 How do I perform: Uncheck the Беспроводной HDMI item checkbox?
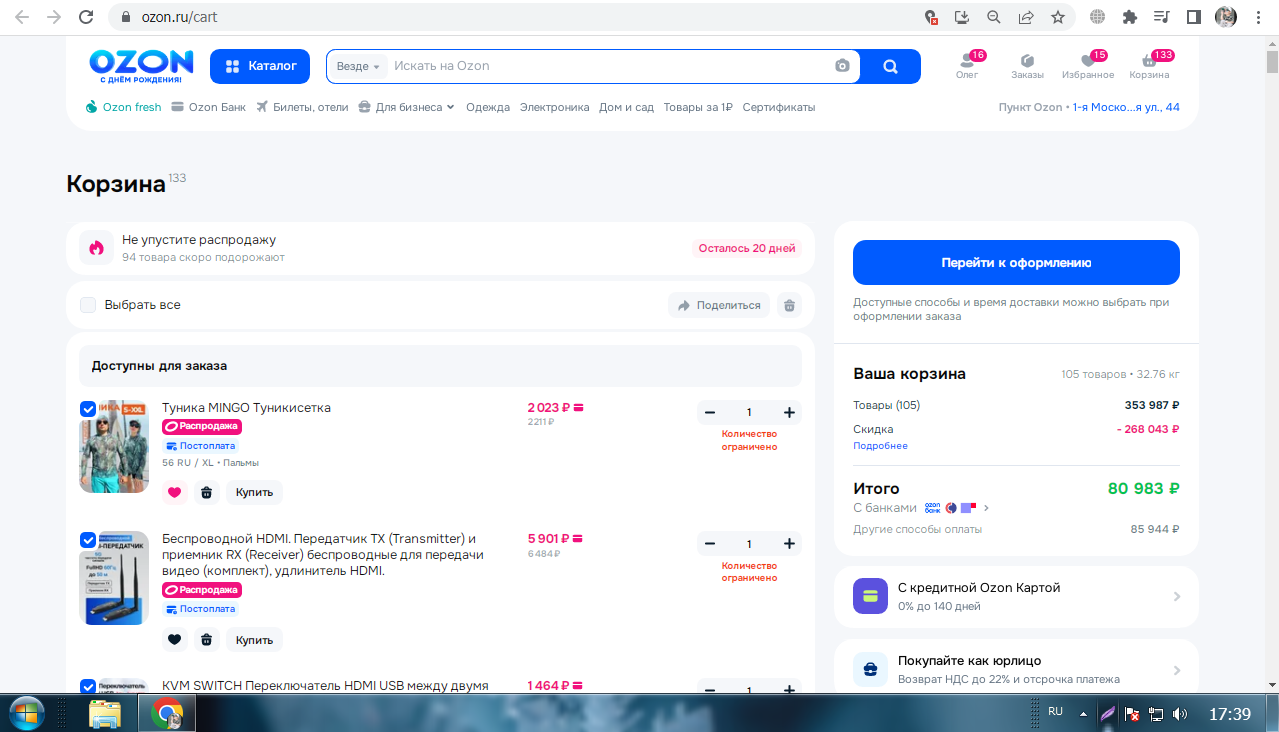pos(88,540)
